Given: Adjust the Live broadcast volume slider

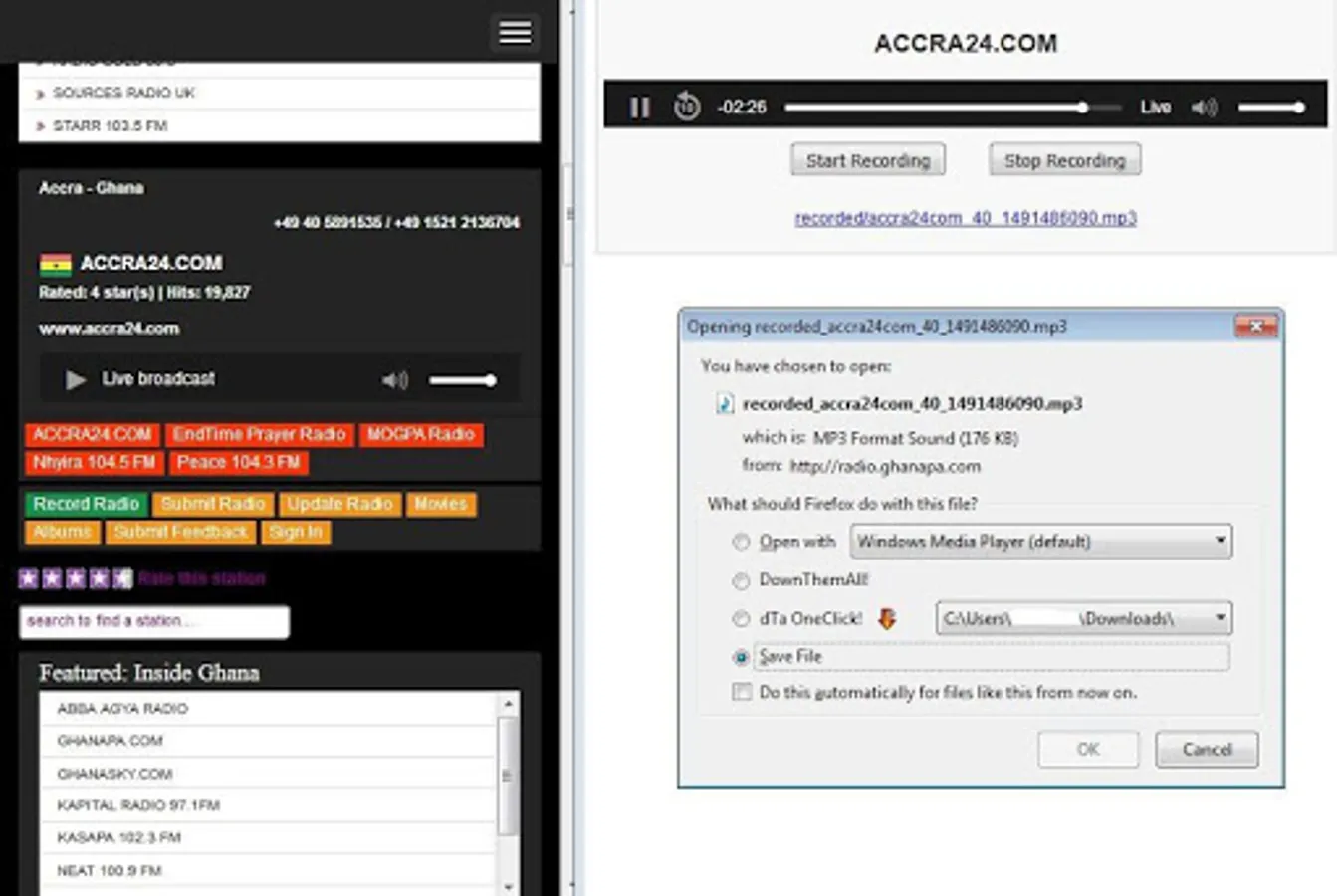Looking at the screenshot, I should tap(463, 380).
